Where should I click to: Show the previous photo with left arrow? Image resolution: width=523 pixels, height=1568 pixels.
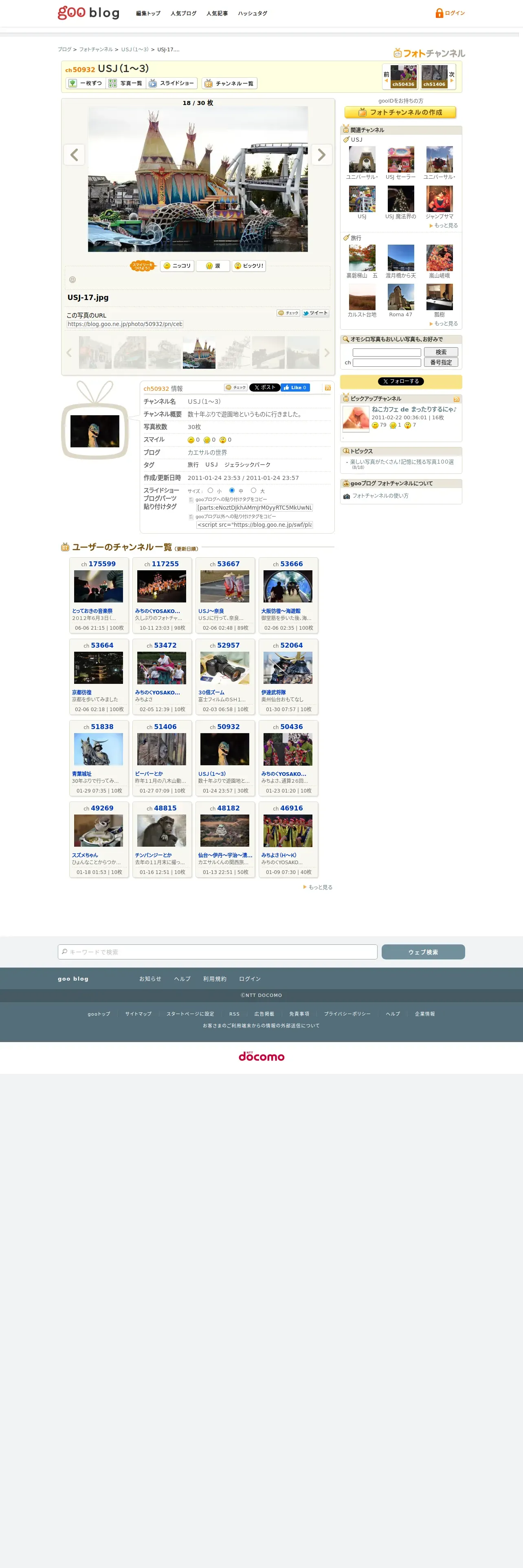pos(74,155)
